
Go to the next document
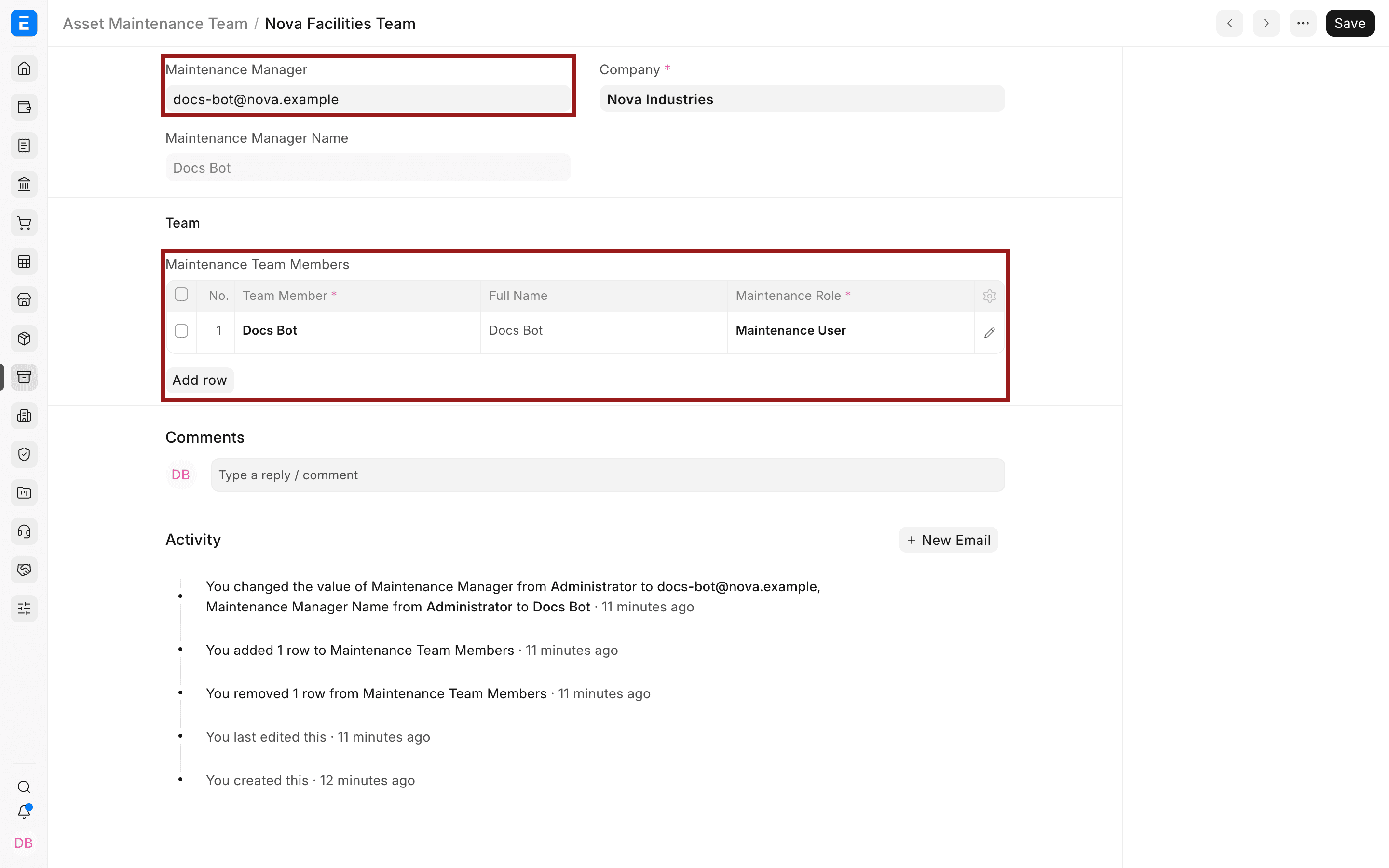(x=1266, y=24)
